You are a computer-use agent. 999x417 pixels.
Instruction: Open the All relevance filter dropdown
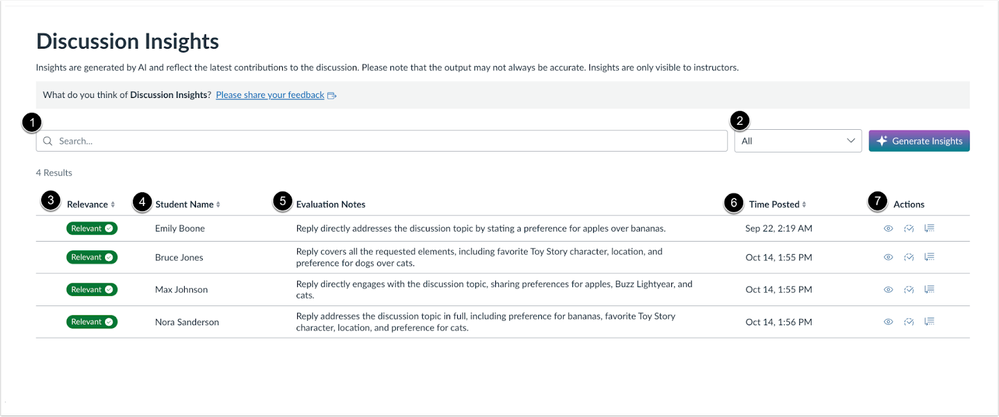pyautogui.click(x=797, y=141)
